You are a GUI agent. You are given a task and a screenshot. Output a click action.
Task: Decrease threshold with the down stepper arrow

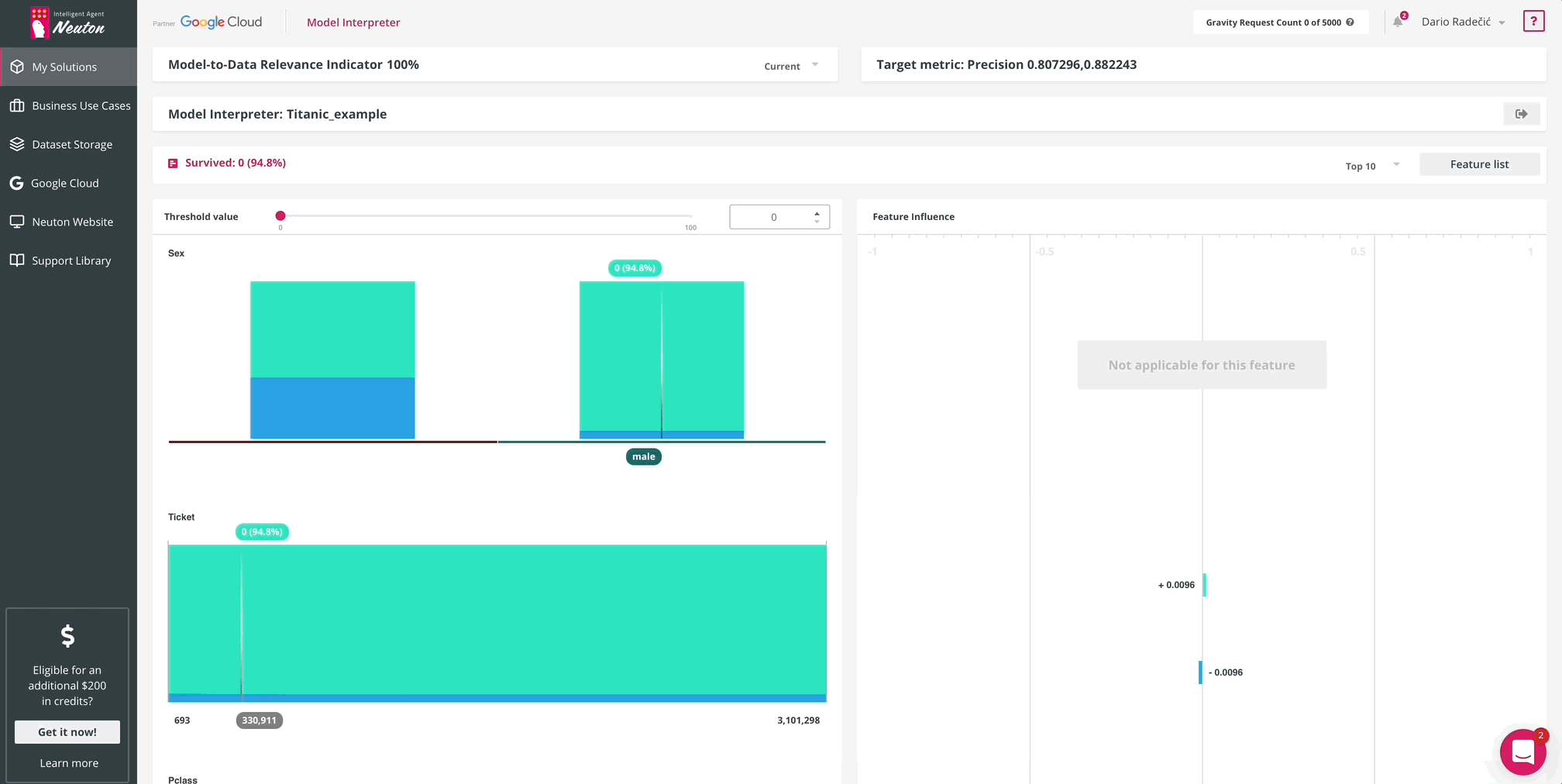tap(817, 222)
